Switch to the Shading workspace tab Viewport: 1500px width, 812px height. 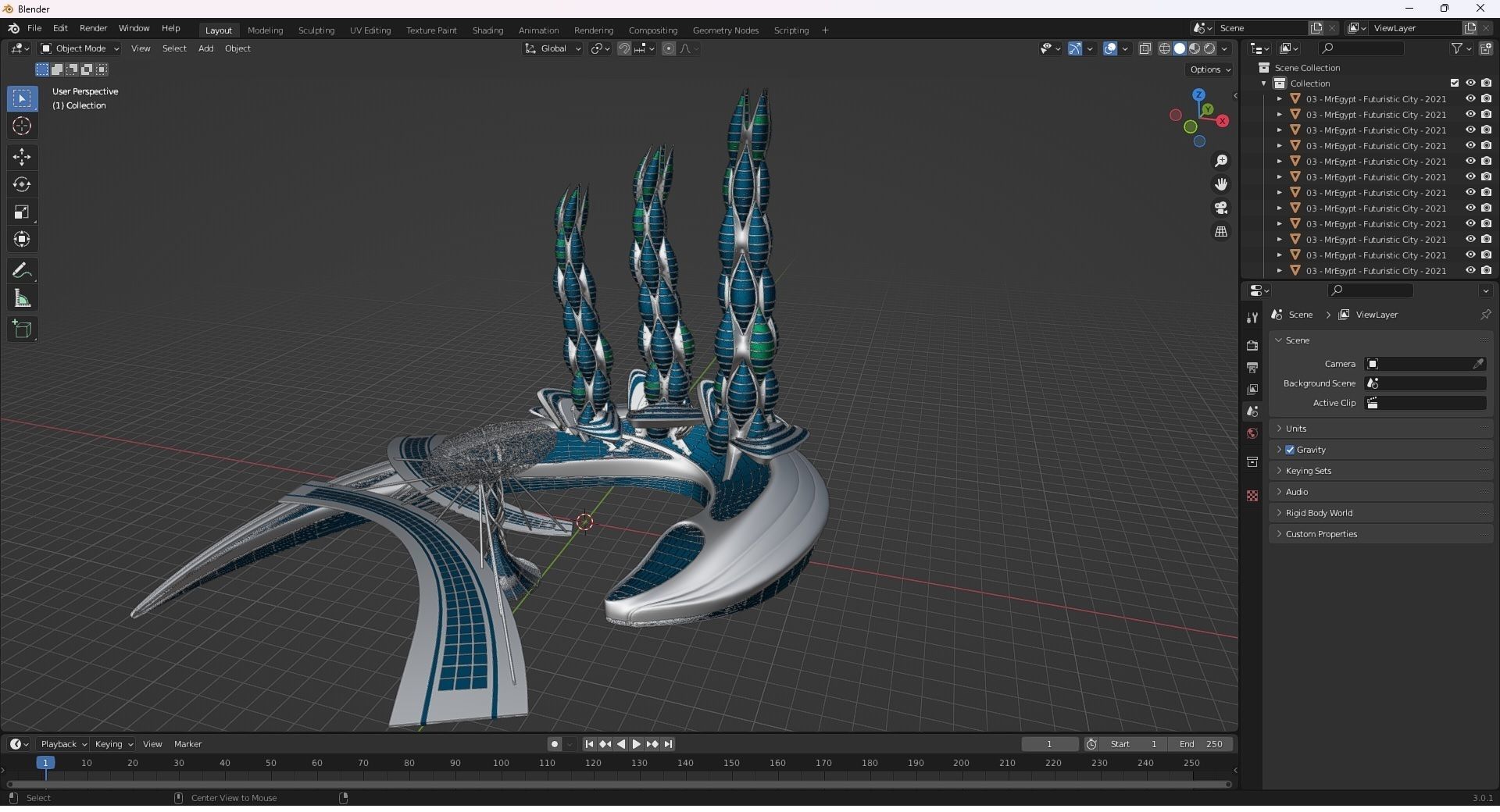[487, 30]
